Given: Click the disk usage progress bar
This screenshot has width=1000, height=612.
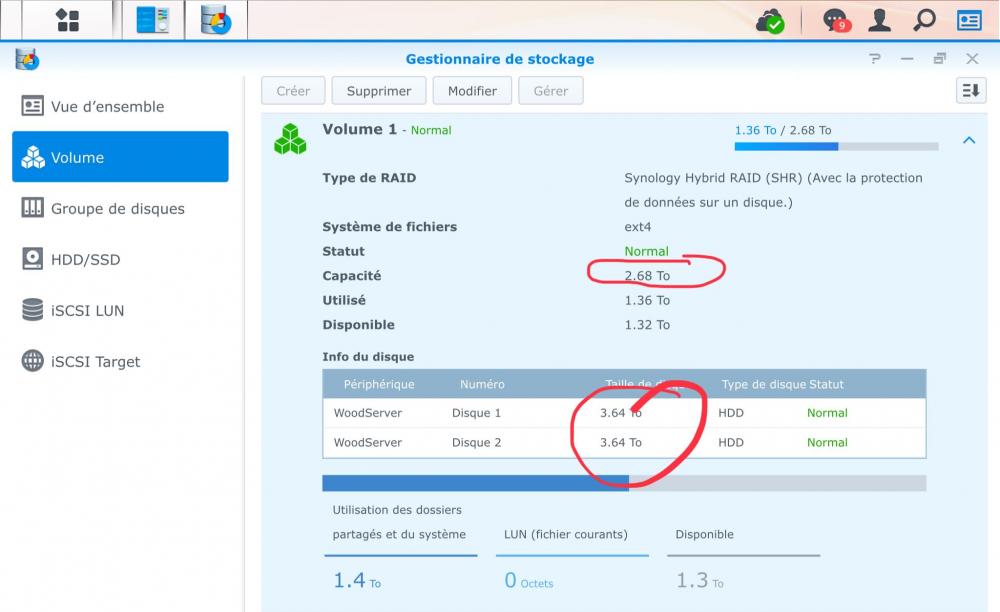Looking at the screenshot, I should click(x=624, y=483).
